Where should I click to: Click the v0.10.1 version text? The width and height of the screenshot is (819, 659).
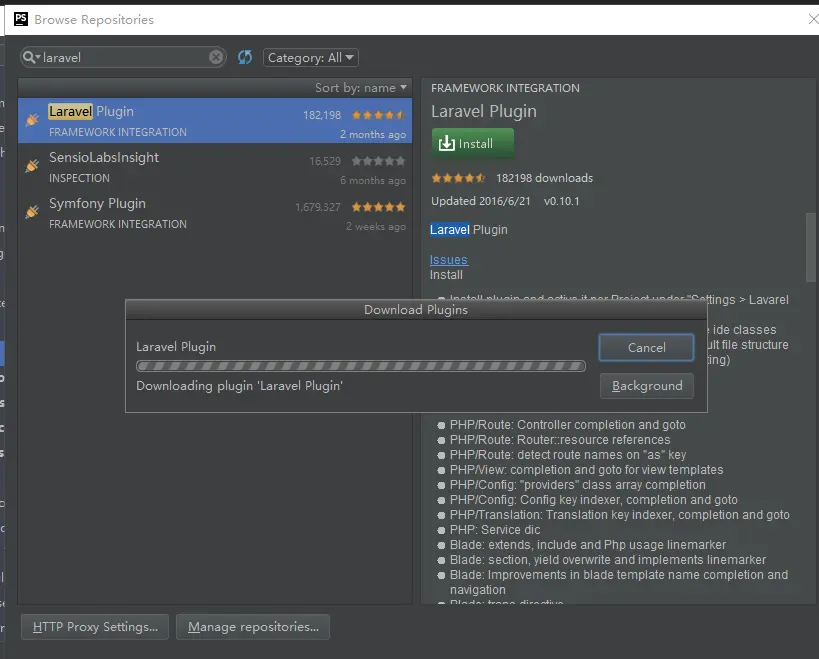click(x=561, y=201)
